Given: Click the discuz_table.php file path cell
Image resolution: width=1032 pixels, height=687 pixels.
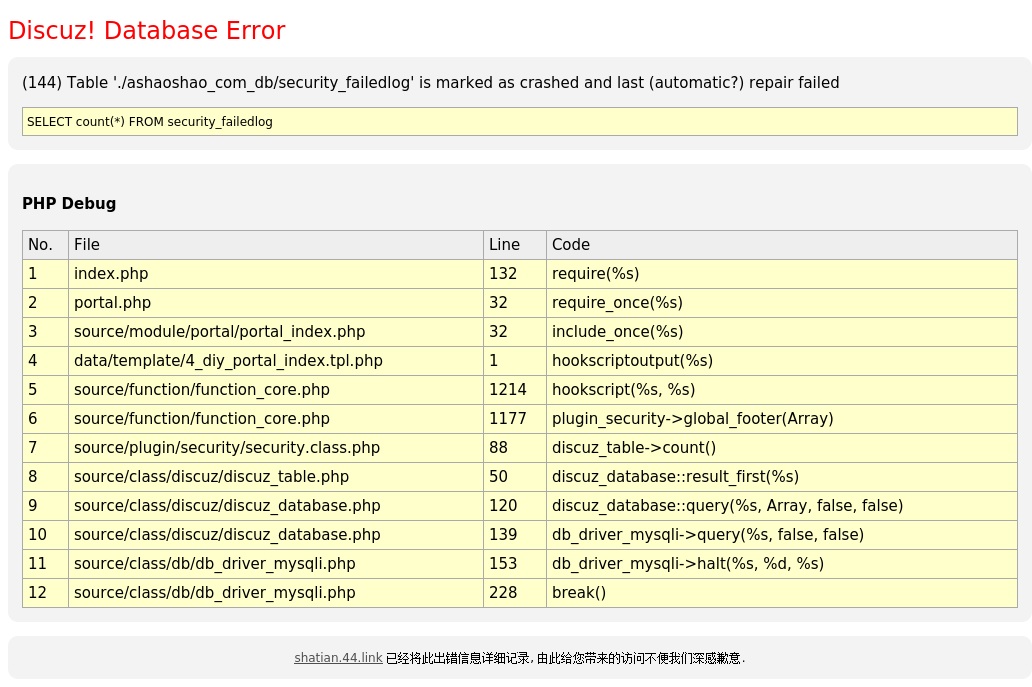Looking at the screenshot, I should coord(211,477).
